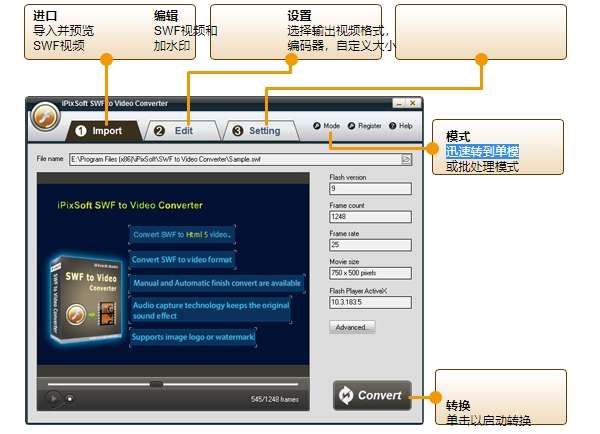Switch to the Import tab
600x434 pixels.
[x=102, y=131]
